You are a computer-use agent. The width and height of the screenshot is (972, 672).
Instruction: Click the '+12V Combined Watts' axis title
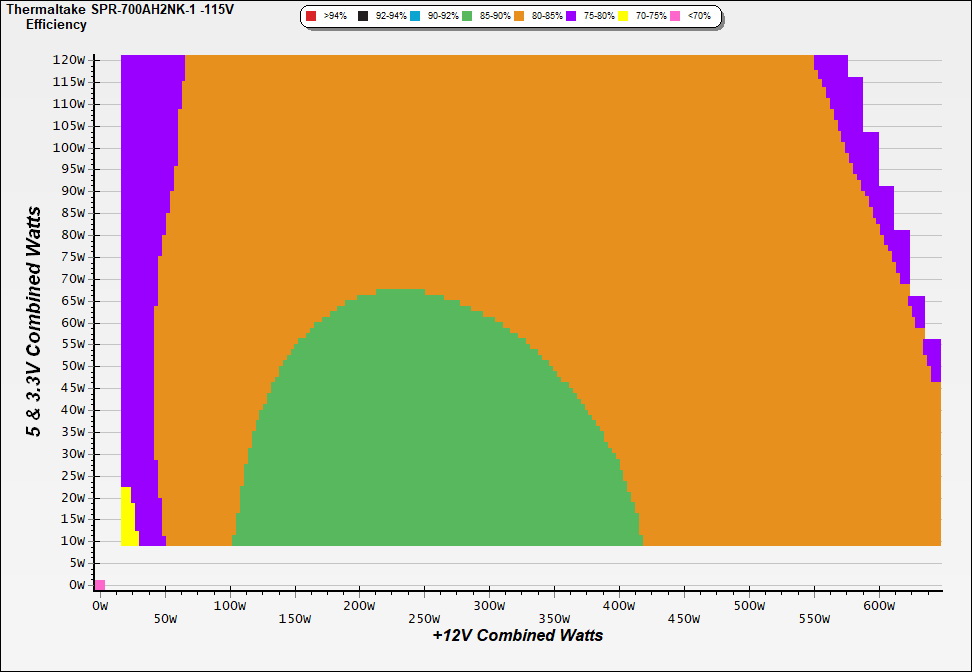(517, 635)
